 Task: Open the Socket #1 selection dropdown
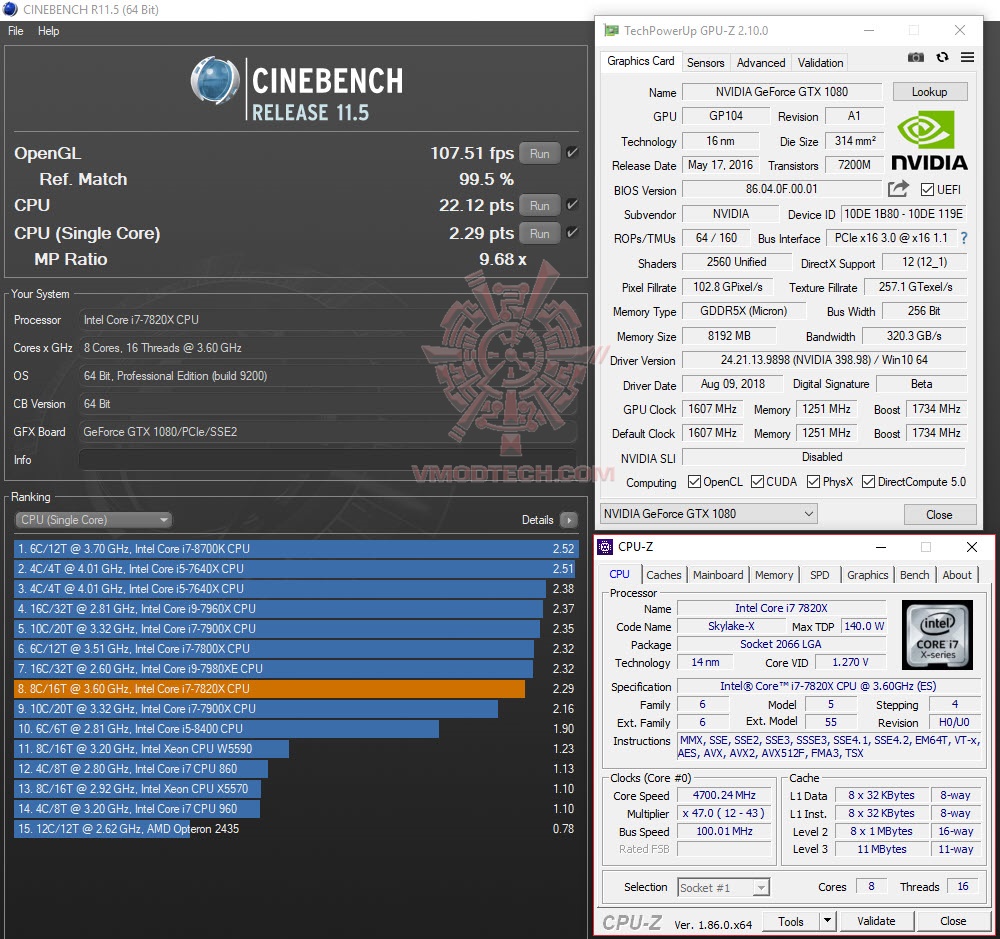[x=723, y=887]
